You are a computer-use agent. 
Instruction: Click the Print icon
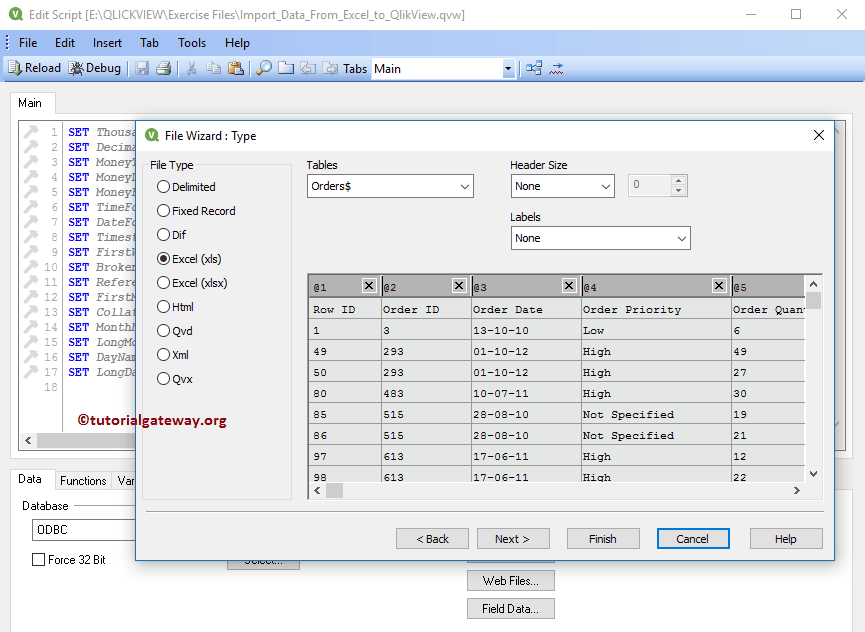click(x=163, y=67)
